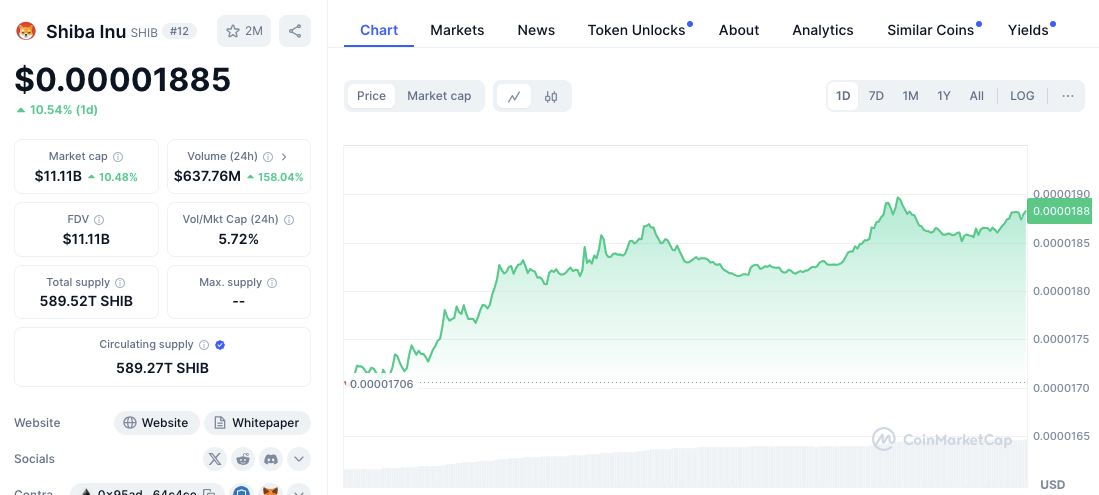The height and width of the screenshot is (495, 1099).
Task: Set chart range to 1M
Action: [x=910, y=96]
